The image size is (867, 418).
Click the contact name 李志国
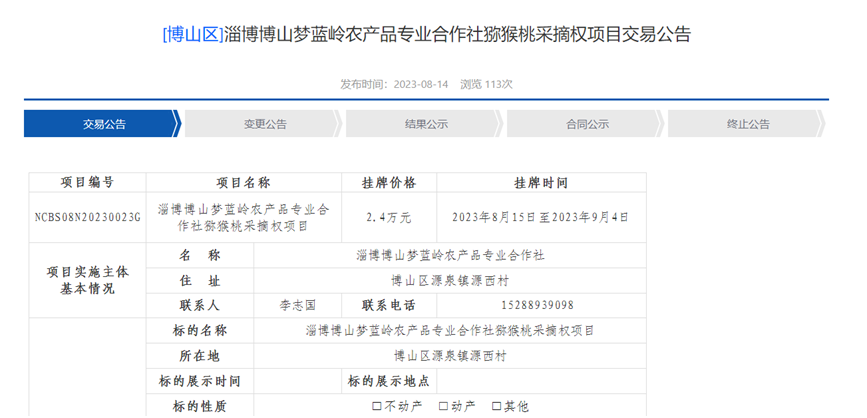[x=297, y=305]
